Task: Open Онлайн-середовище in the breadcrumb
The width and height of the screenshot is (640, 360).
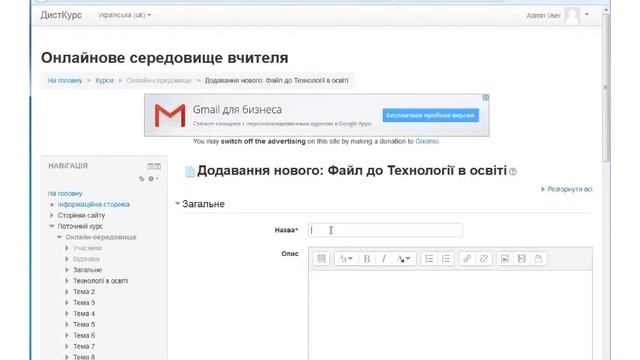Action: tap(159, 80)
